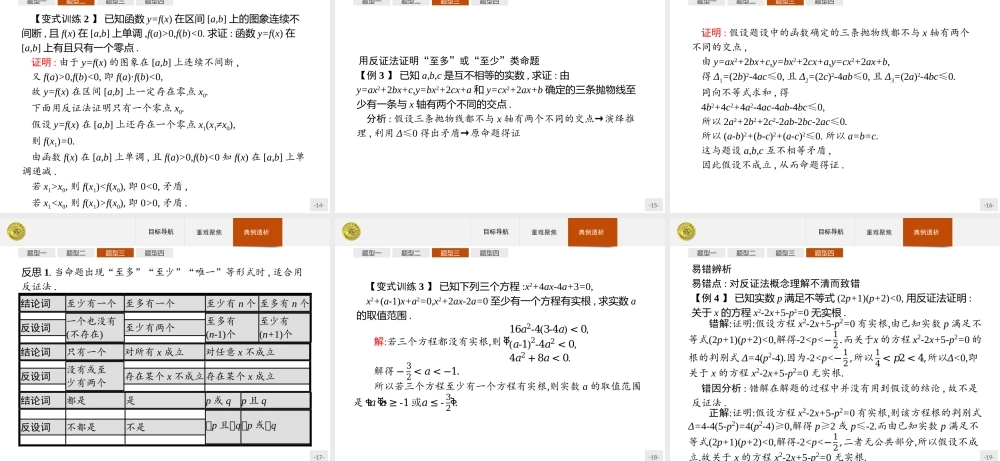Image resolution: width=1000 pixels, height=461 pixels.
Task: Click the red 解 label on slide 18
Action: click(378, 342)
